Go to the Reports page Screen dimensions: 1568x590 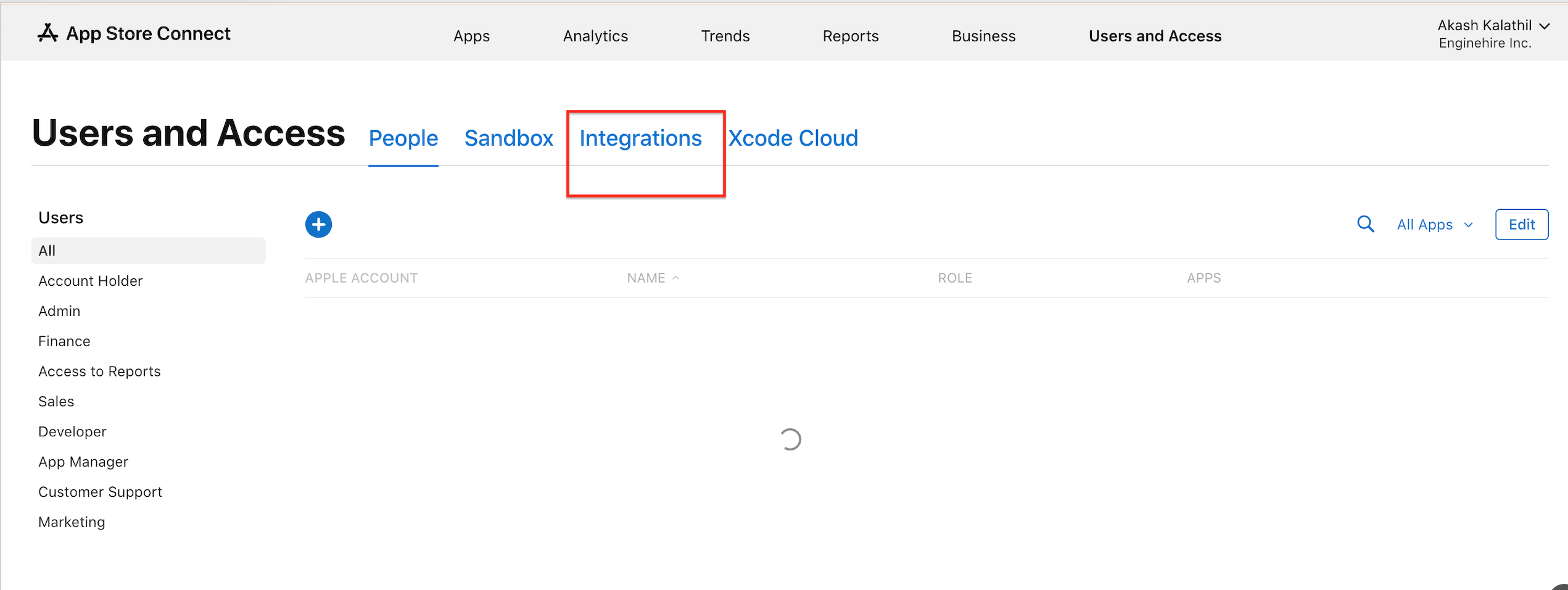[x=850, y=35]
